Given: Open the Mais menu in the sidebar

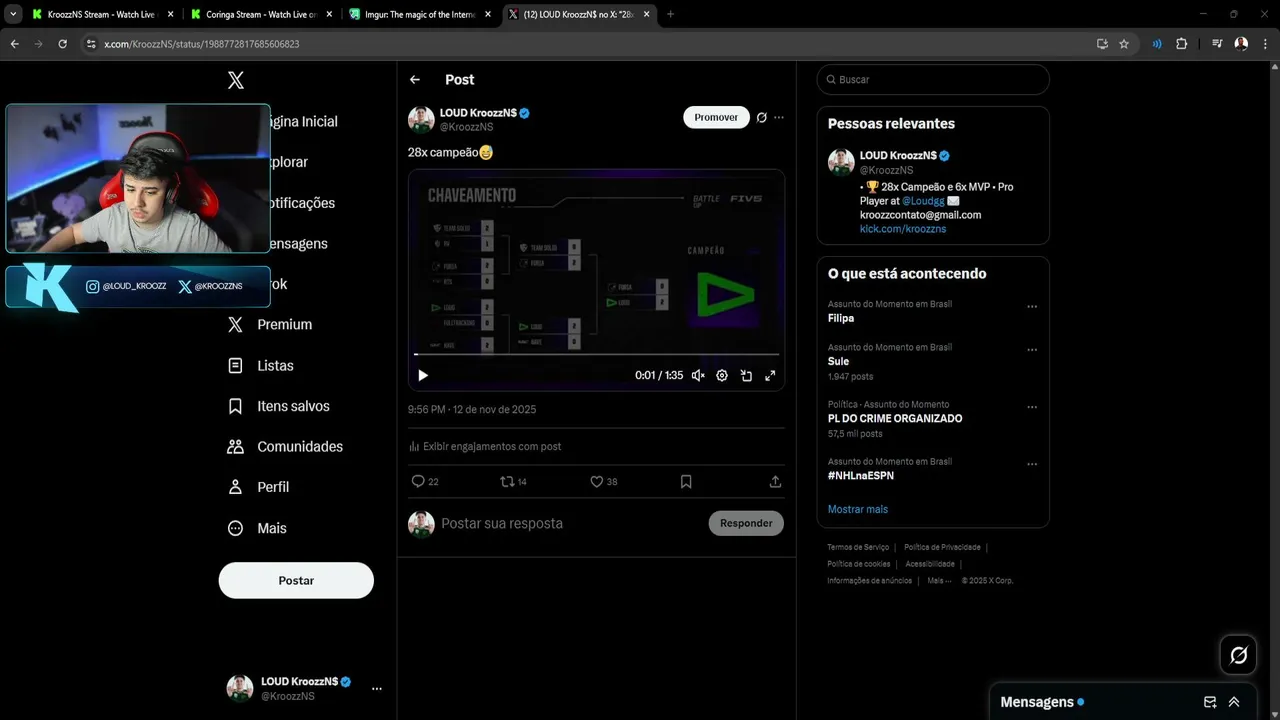Looking at the screenshot, I should 258,528.
